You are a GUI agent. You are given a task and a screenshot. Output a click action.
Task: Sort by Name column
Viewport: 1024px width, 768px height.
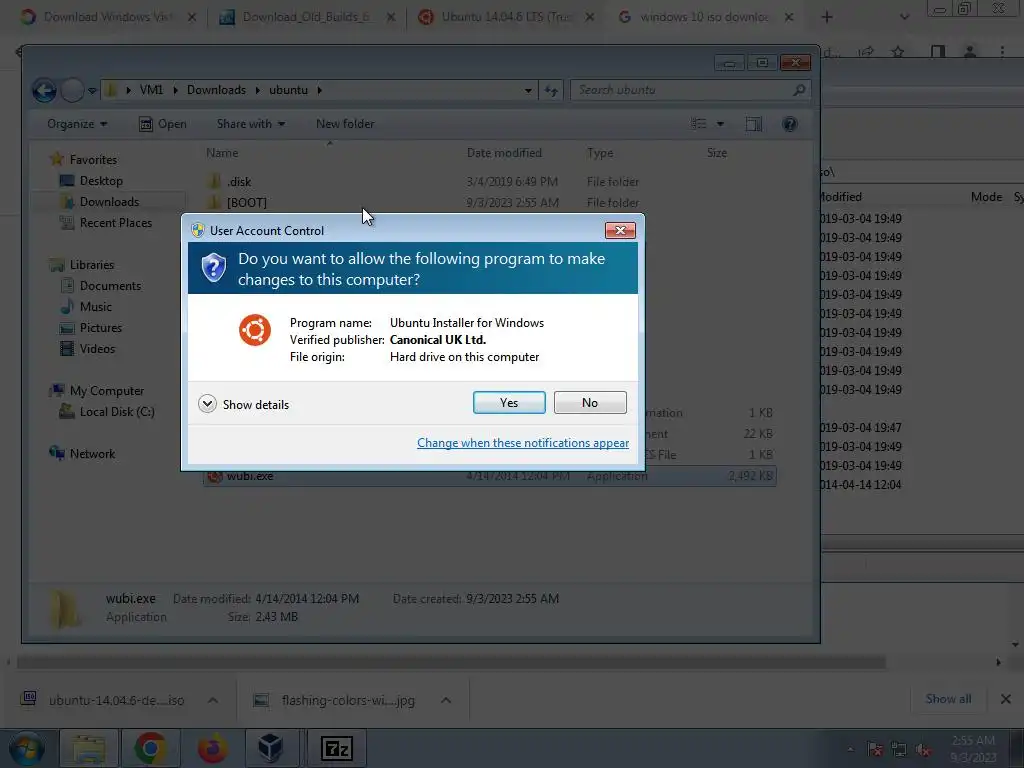coord(222,153)
